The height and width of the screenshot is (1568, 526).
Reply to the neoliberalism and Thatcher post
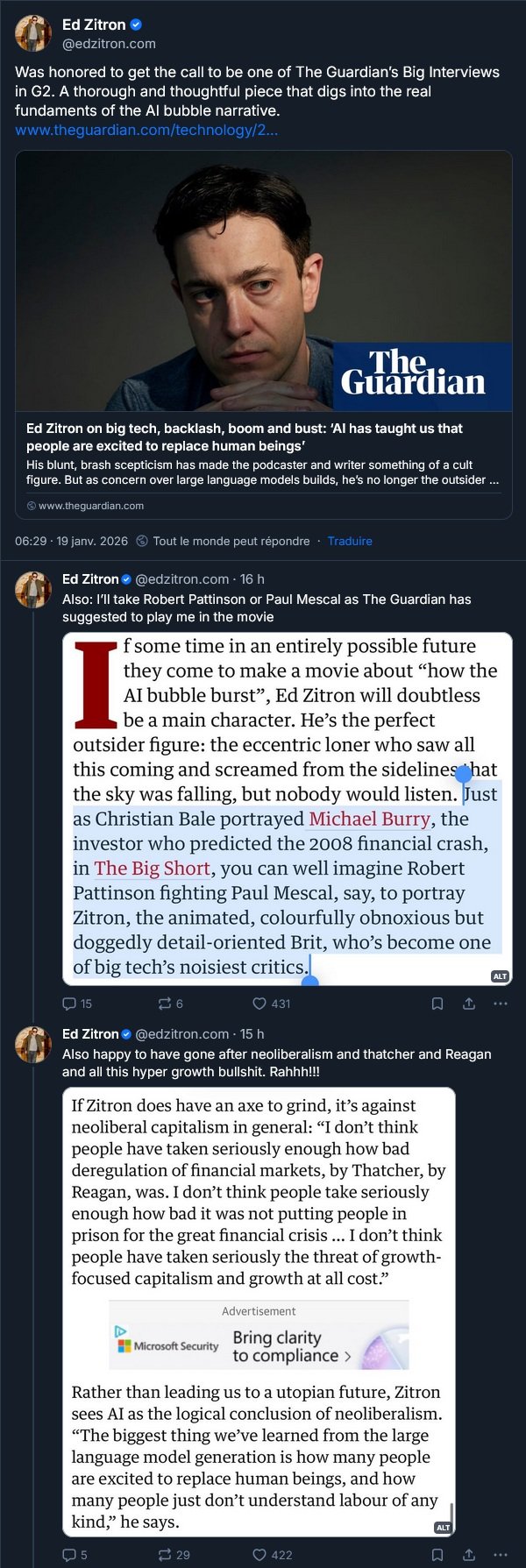coord(70,1555)
